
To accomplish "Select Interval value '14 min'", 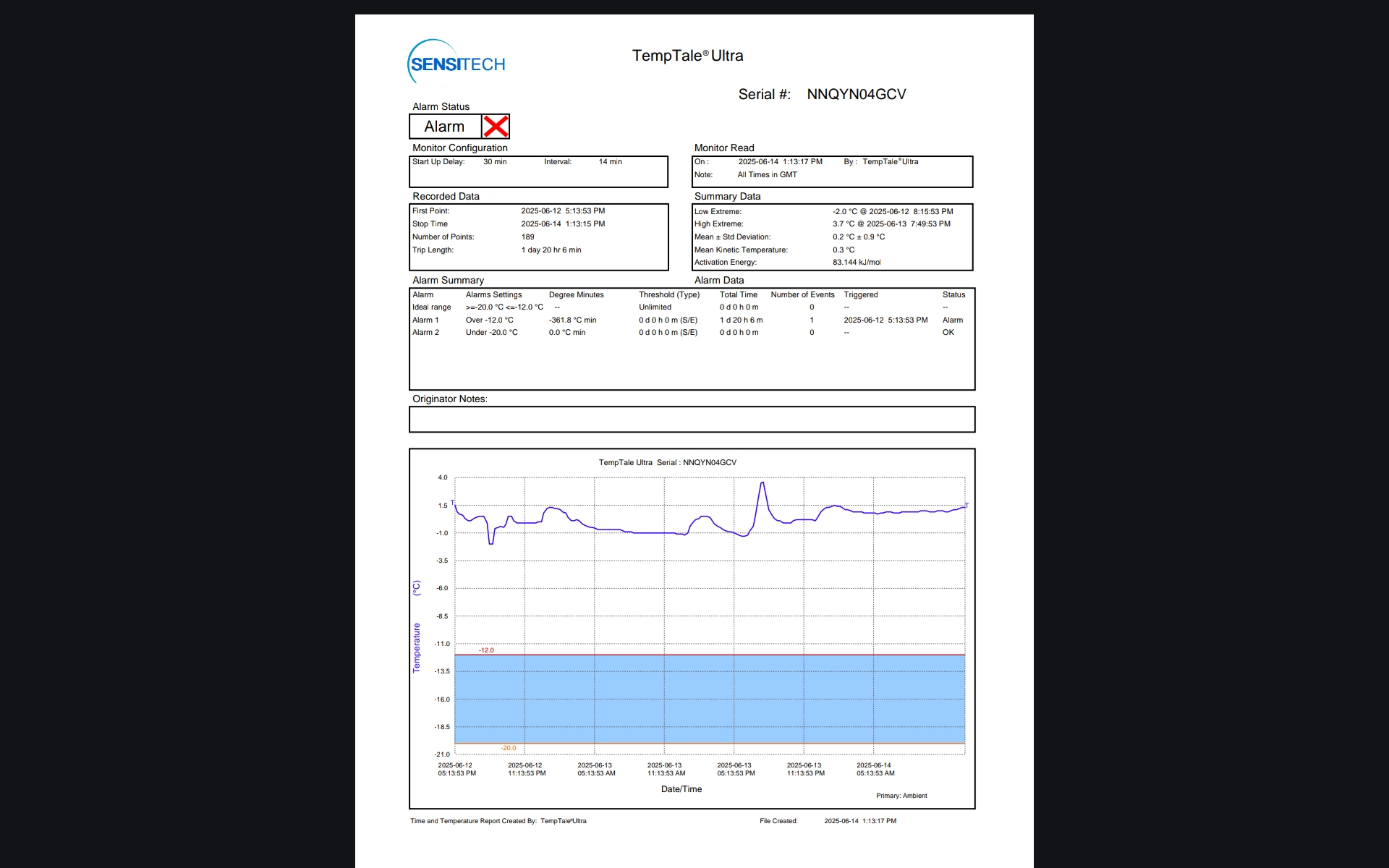I will point(610,162).
